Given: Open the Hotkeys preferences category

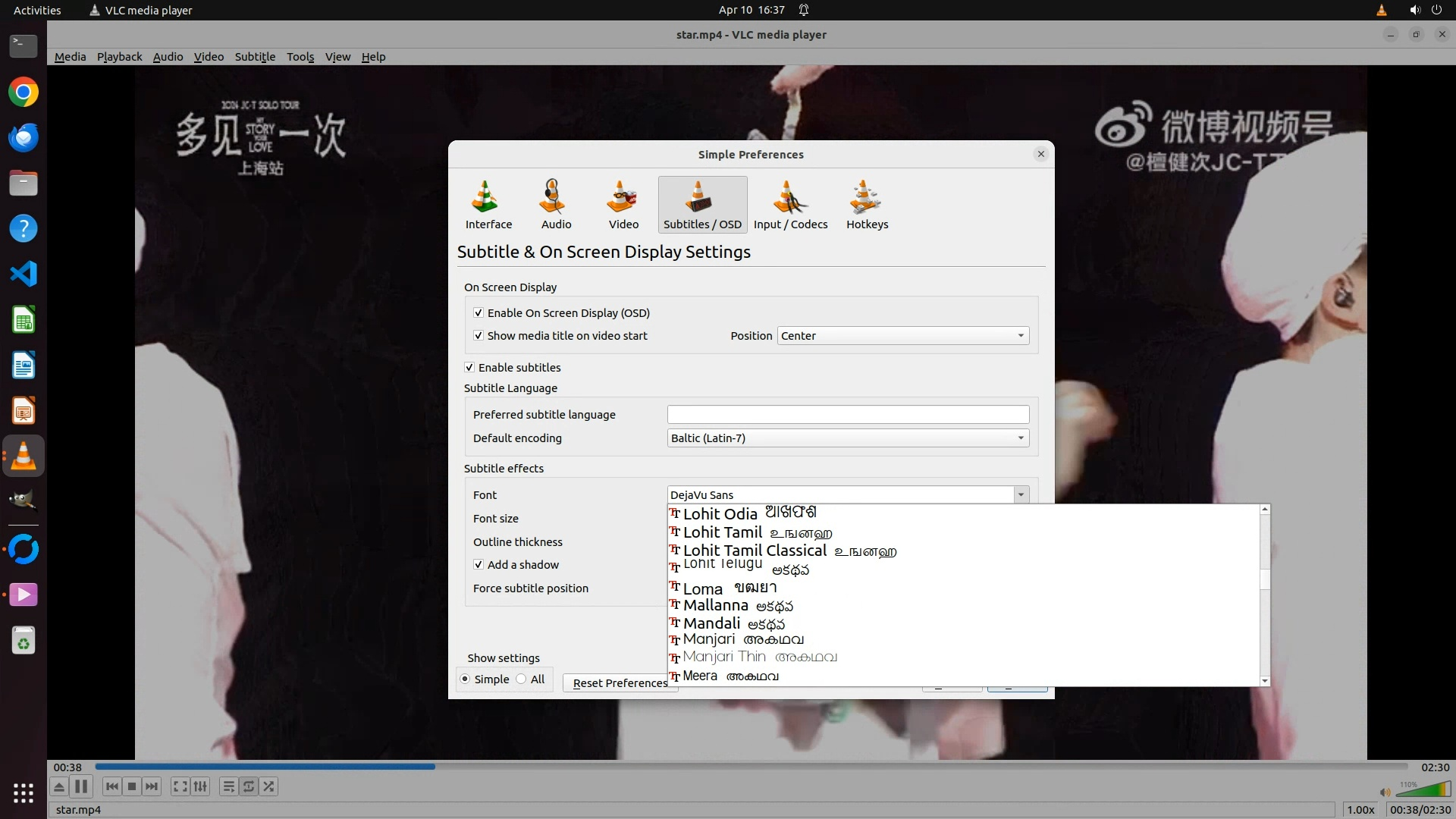Looking at the screenshot, I should 867,205.
